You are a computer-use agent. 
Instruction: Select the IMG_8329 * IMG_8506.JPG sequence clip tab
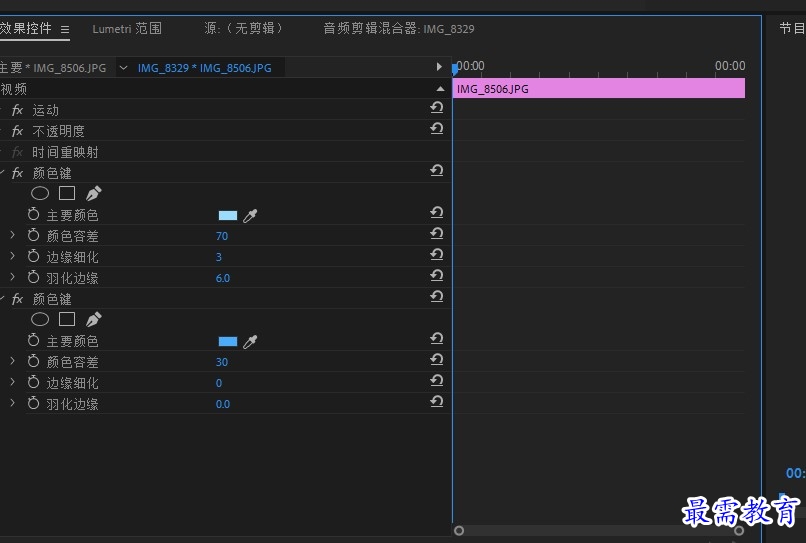(x=205, y=68)
